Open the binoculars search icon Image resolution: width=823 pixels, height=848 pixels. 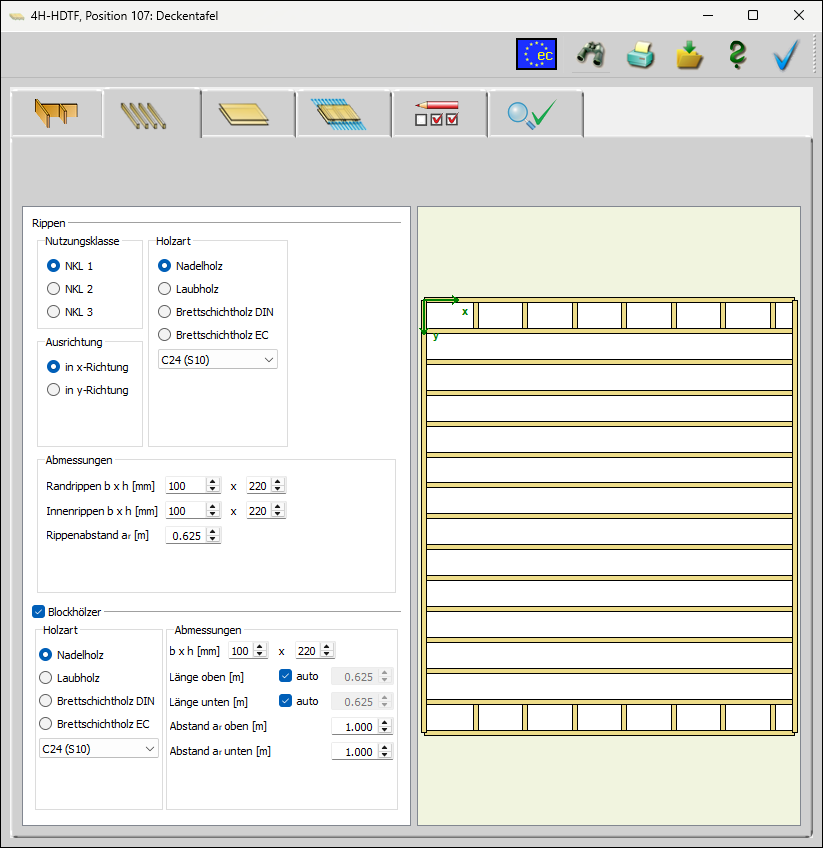tap(590, 54)
